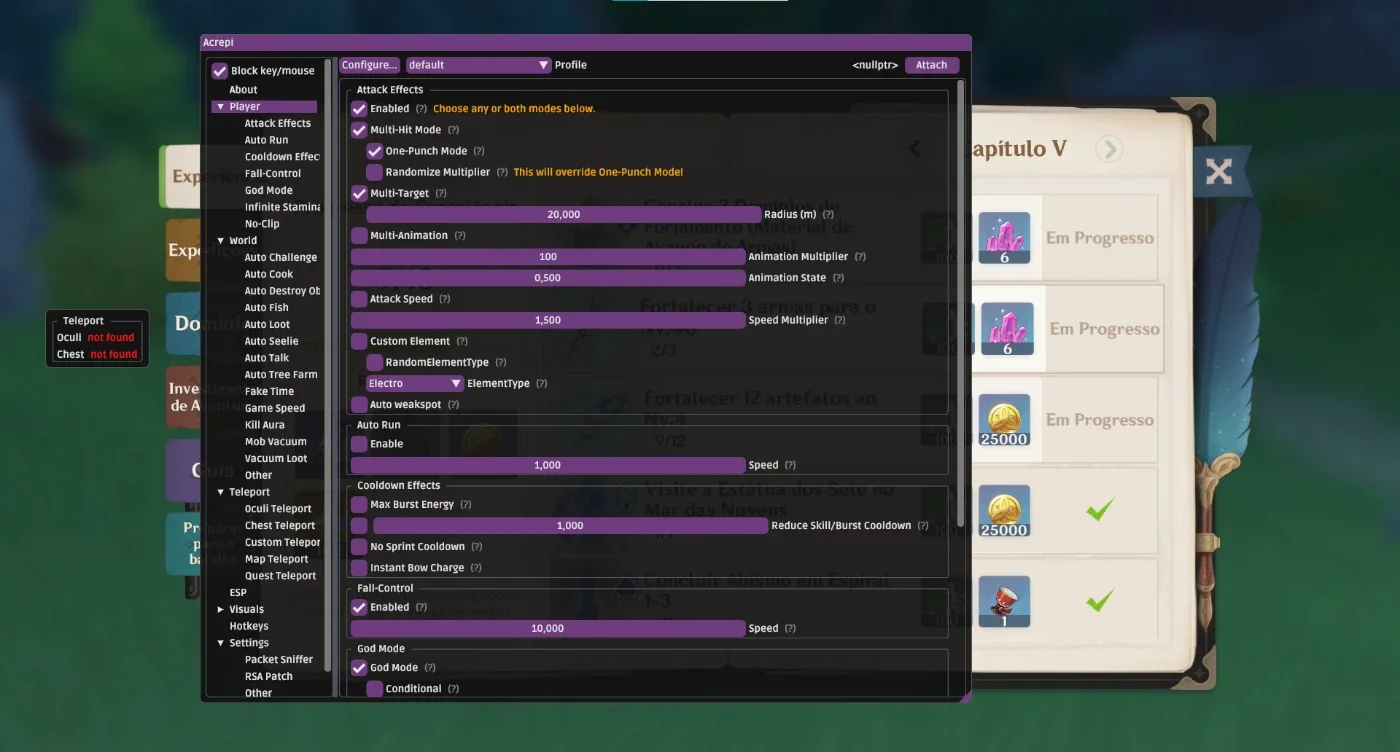This screenshot has height=752, width=1400.
Task: Uncheck Multi-Target option
Action: pos(359,193)
